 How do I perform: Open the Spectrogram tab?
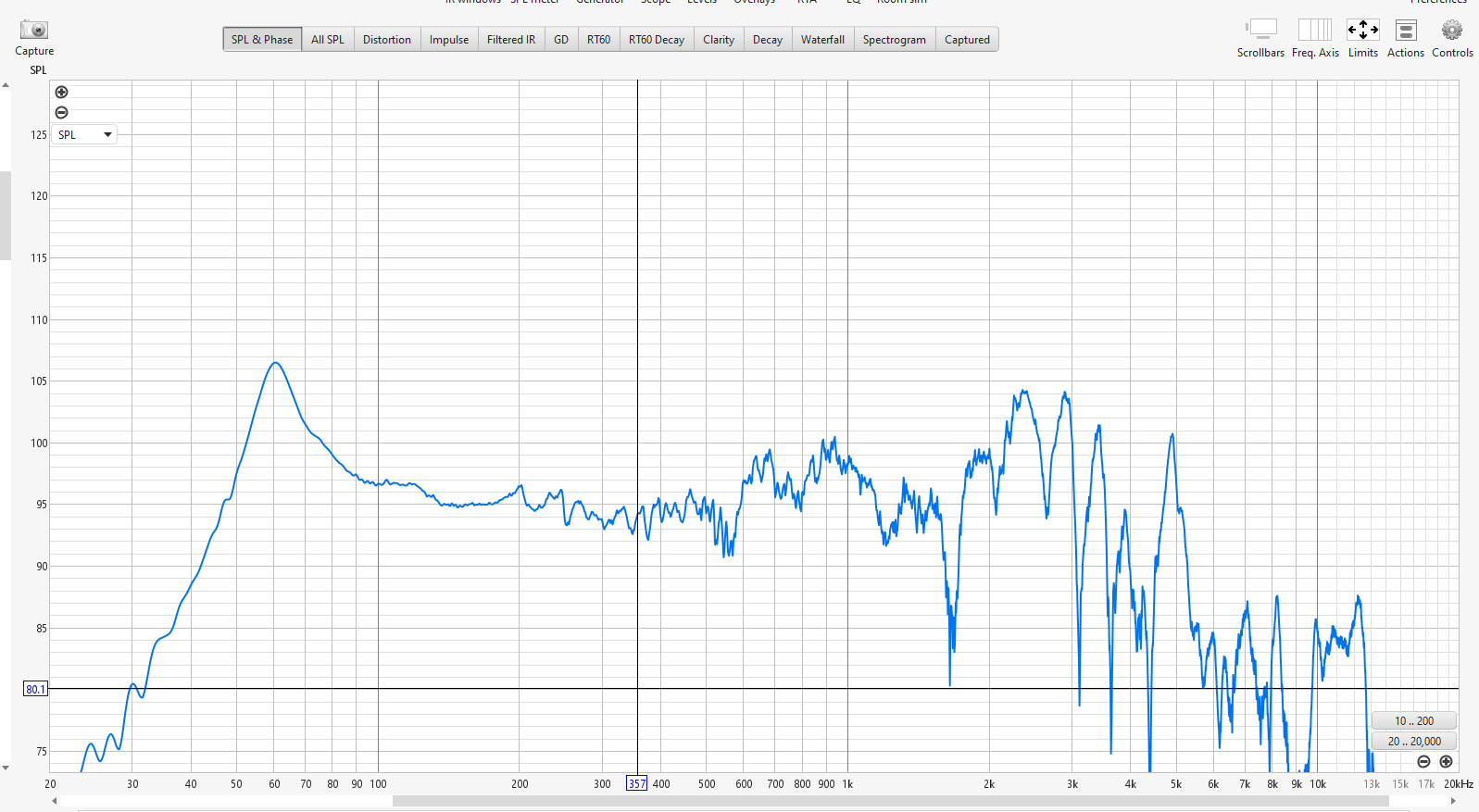pos(895,39)
